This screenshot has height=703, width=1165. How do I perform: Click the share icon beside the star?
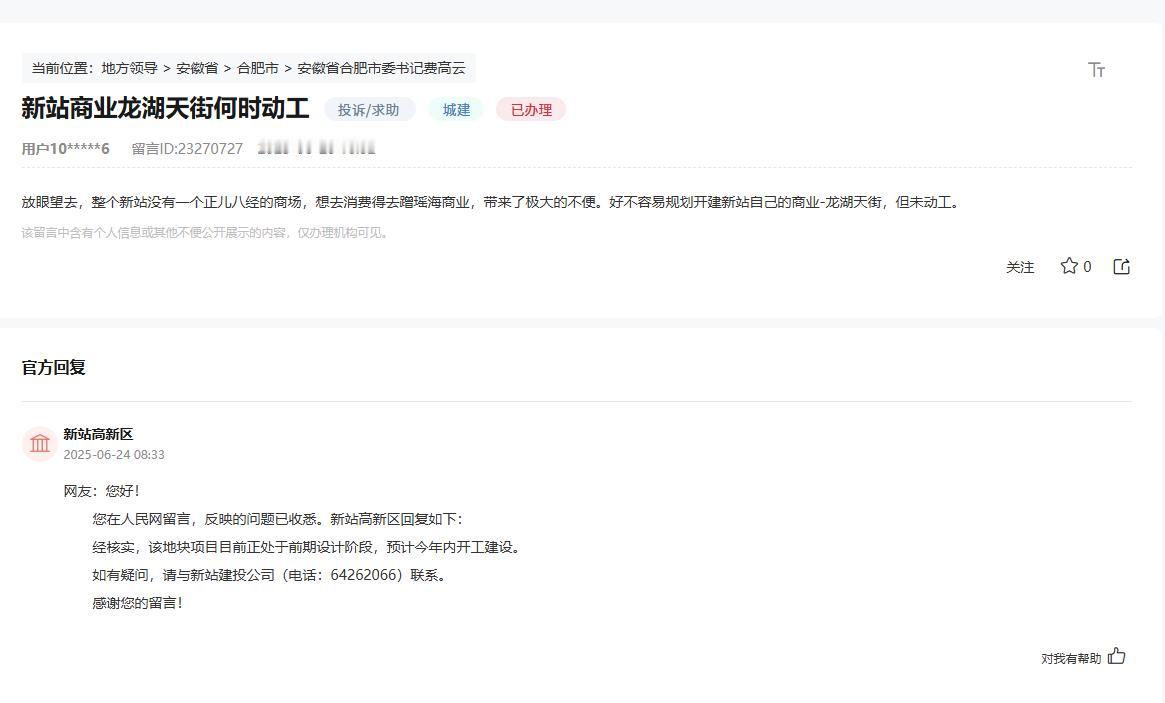click(x=1121, y=266)
